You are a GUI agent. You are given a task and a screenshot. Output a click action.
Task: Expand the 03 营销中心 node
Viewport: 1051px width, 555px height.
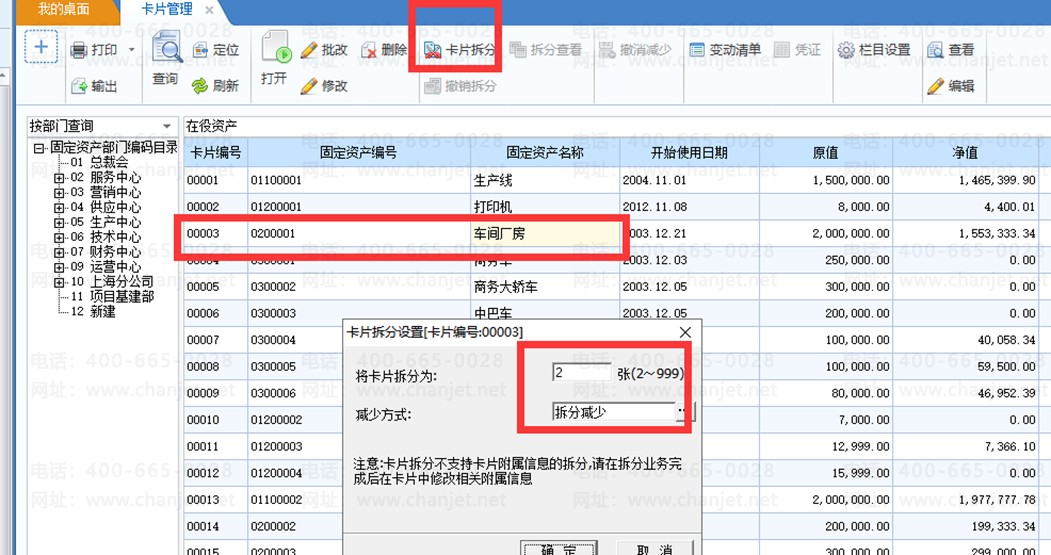[59, 192]
